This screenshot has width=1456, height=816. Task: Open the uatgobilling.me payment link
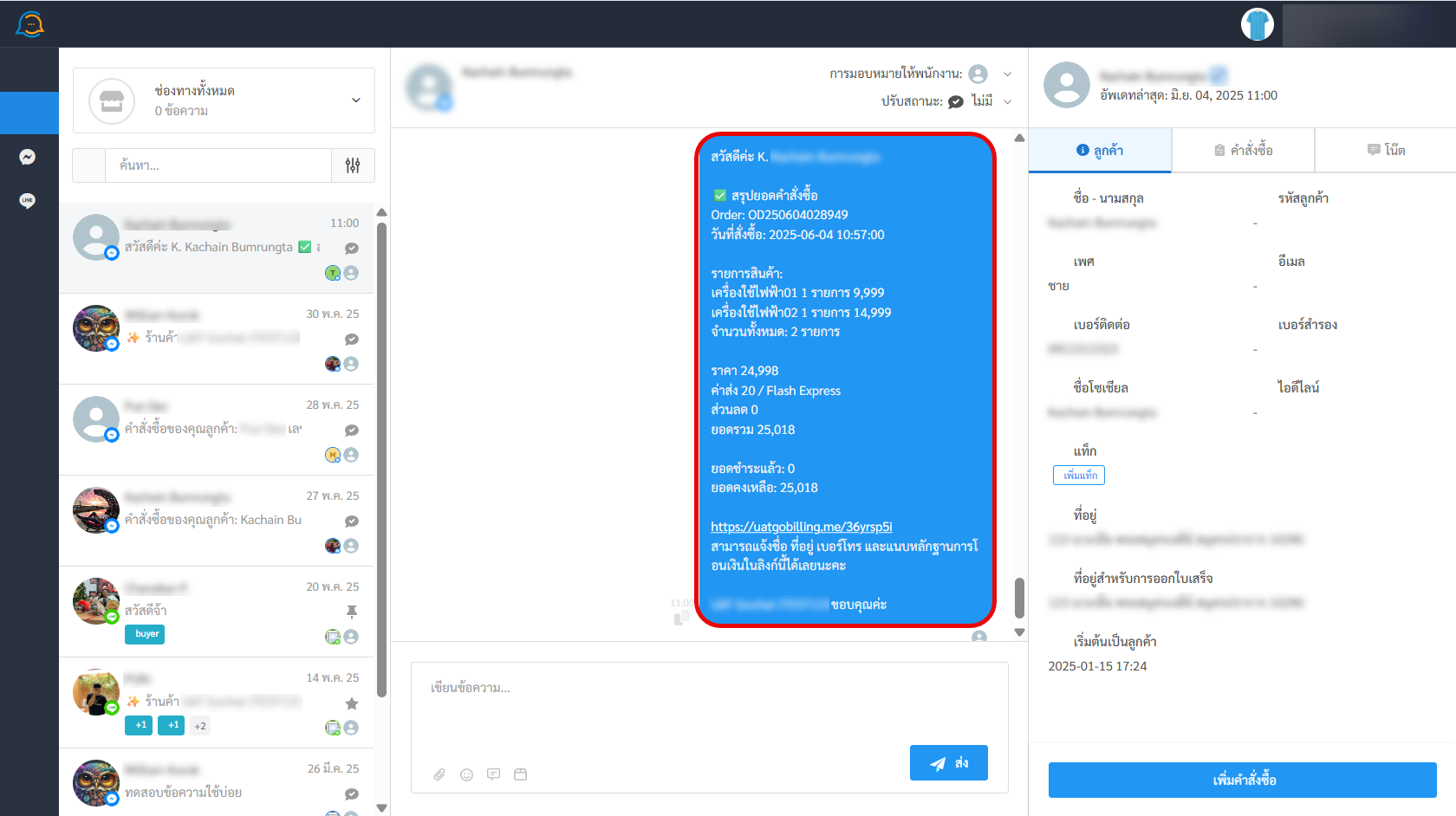801,527
